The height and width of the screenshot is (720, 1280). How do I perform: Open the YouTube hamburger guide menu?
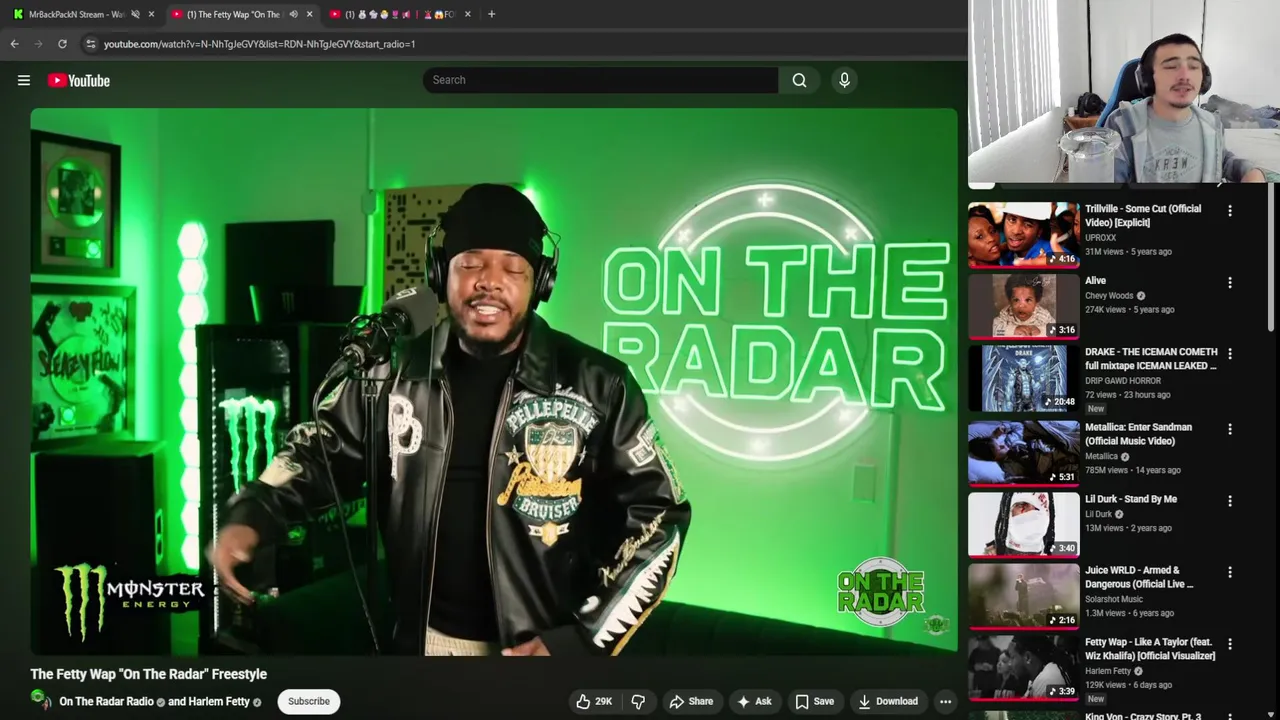[x=24, y=80]
